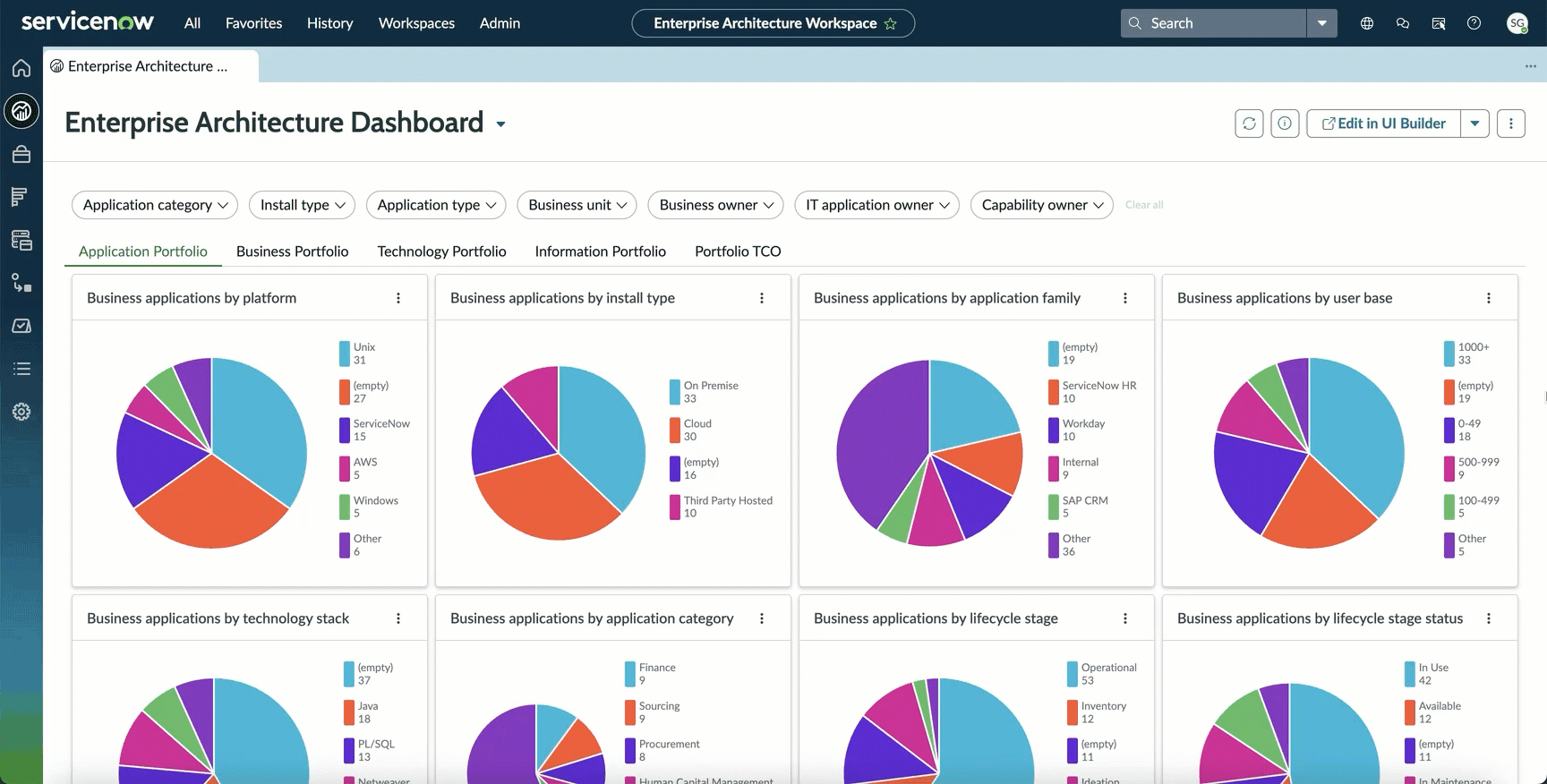
Task: Click the Enterprise Architecture Workspace pill
Action: [x=773, y=23]
